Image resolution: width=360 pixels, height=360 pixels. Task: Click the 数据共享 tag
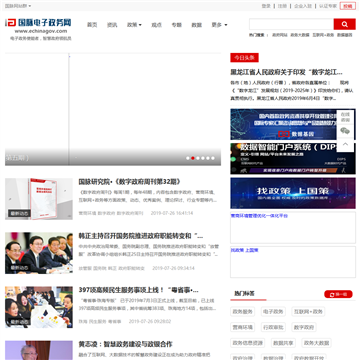tap(283, 343)
